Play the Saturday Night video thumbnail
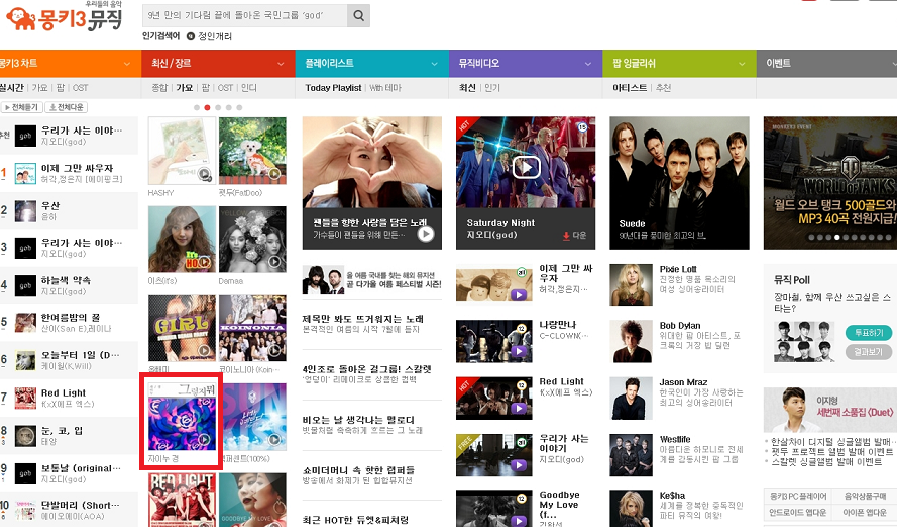The width and height of the screenshot is (897, 529). pos(526,168)
